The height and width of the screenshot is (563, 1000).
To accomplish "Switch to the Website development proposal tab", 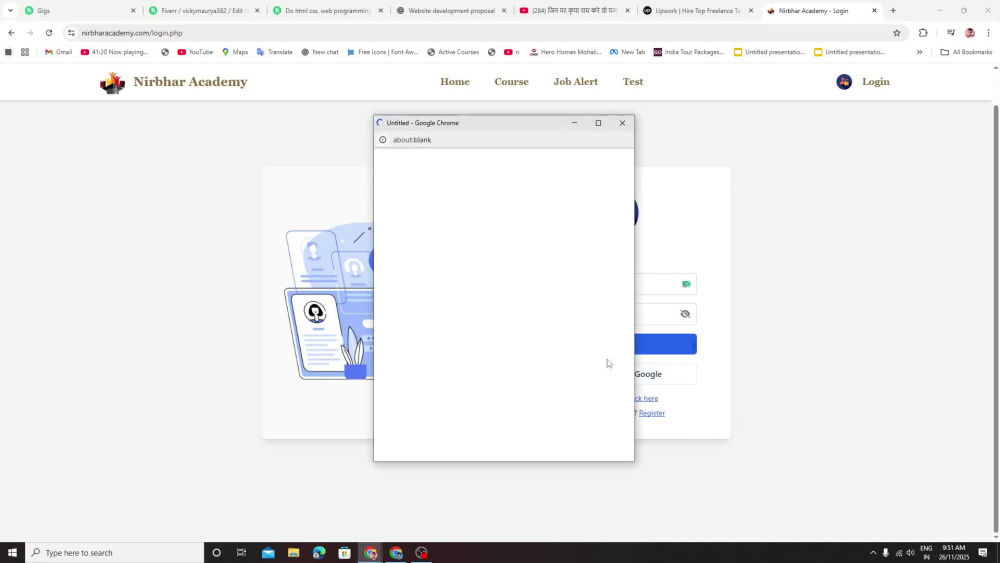I will point(452,11).
